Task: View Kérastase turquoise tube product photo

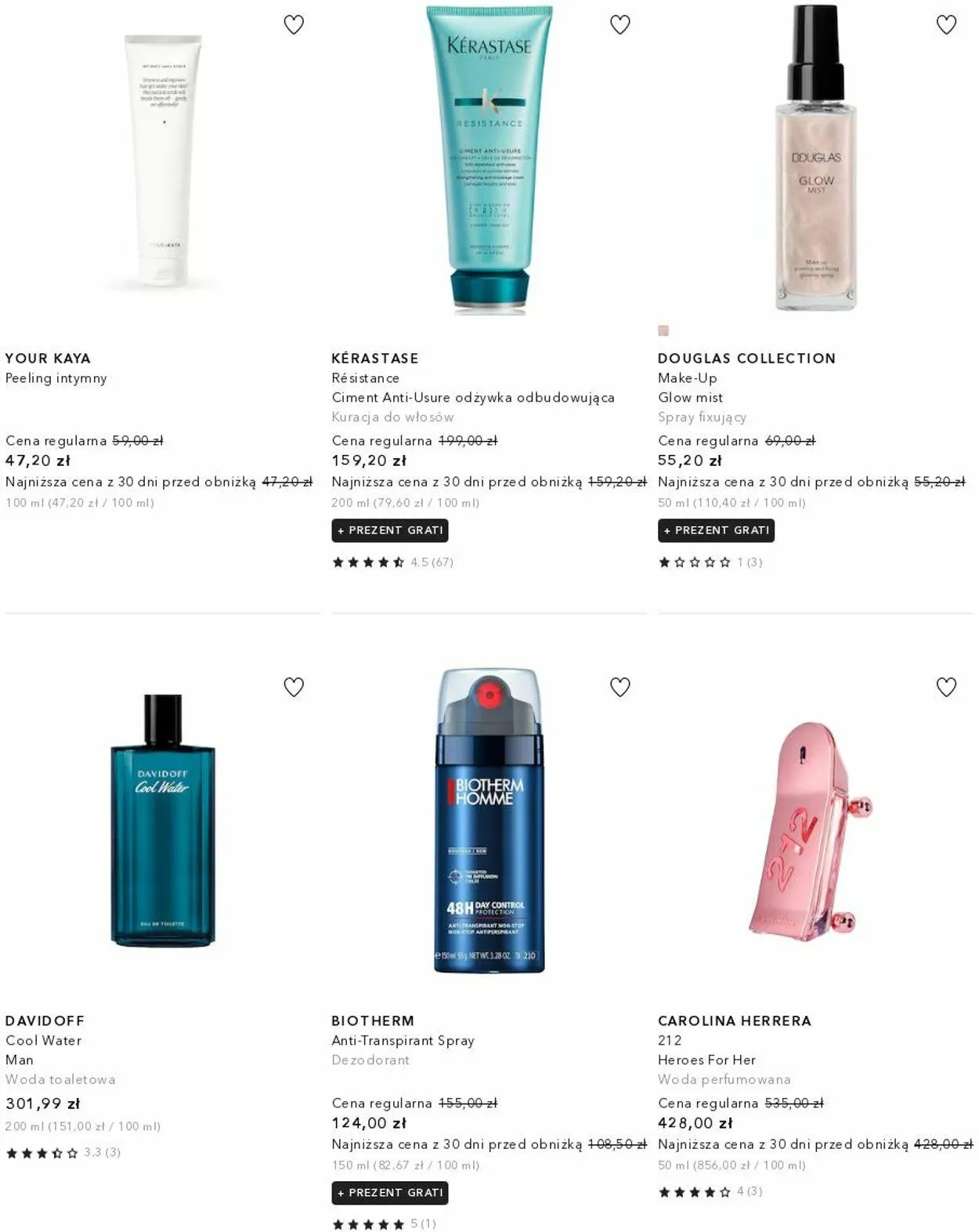Action: coord(489,161)
